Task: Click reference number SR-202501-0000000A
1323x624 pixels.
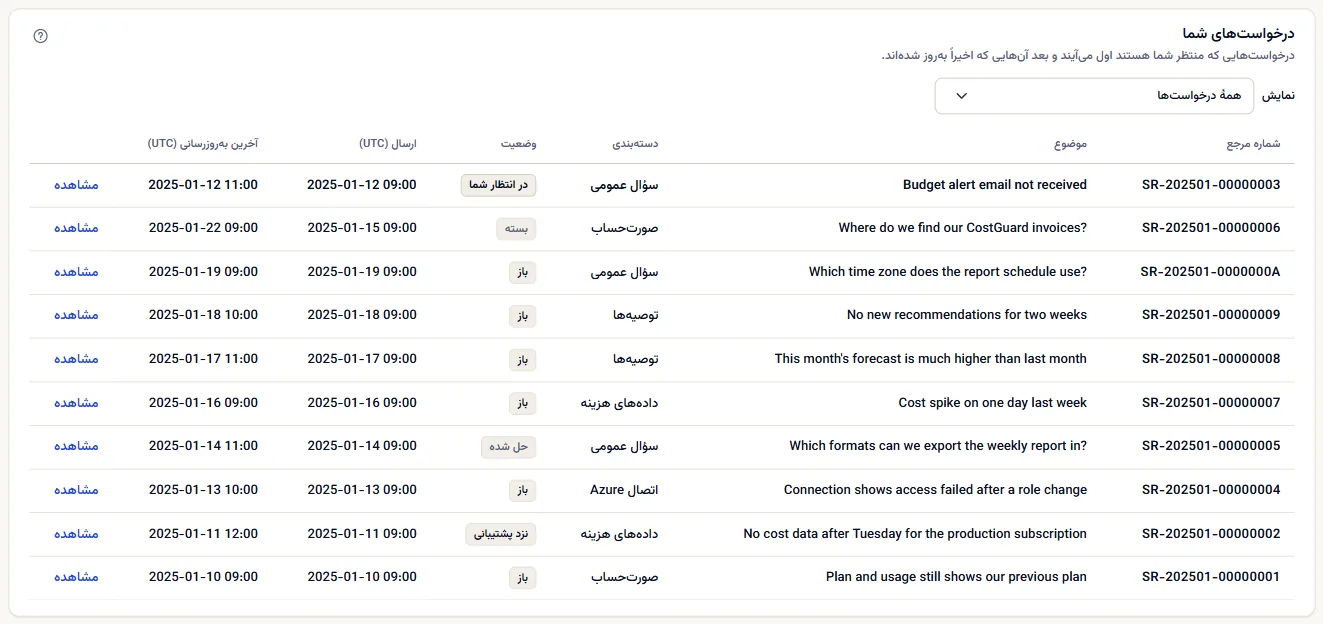Action: tap(1211, 272)
